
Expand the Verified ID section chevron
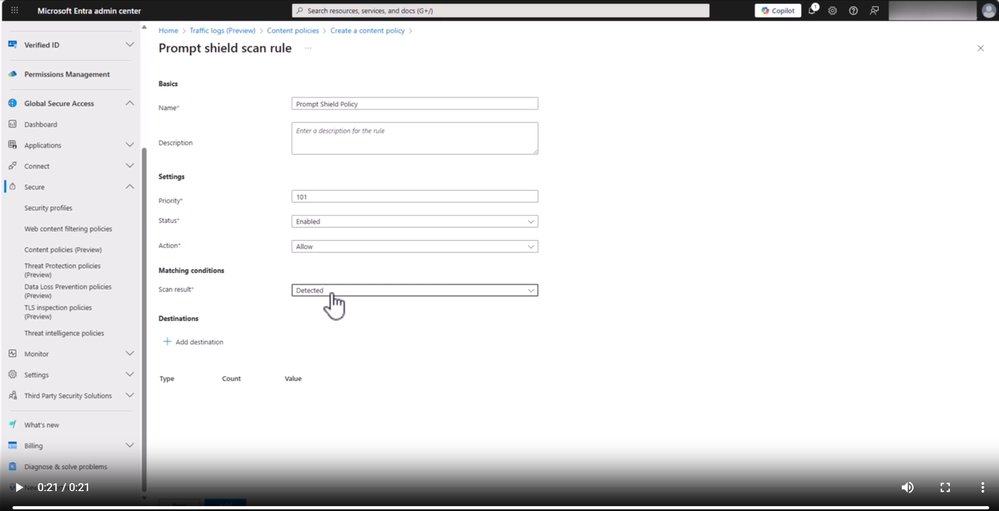pos(129,45)
